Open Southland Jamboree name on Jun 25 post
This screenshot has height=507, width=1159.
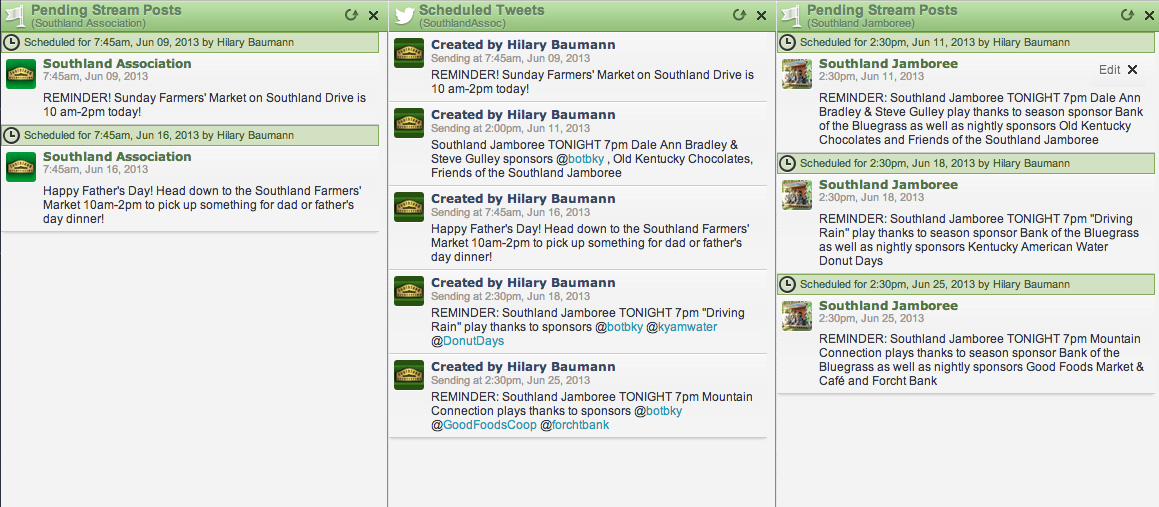(x=888, y=306)
